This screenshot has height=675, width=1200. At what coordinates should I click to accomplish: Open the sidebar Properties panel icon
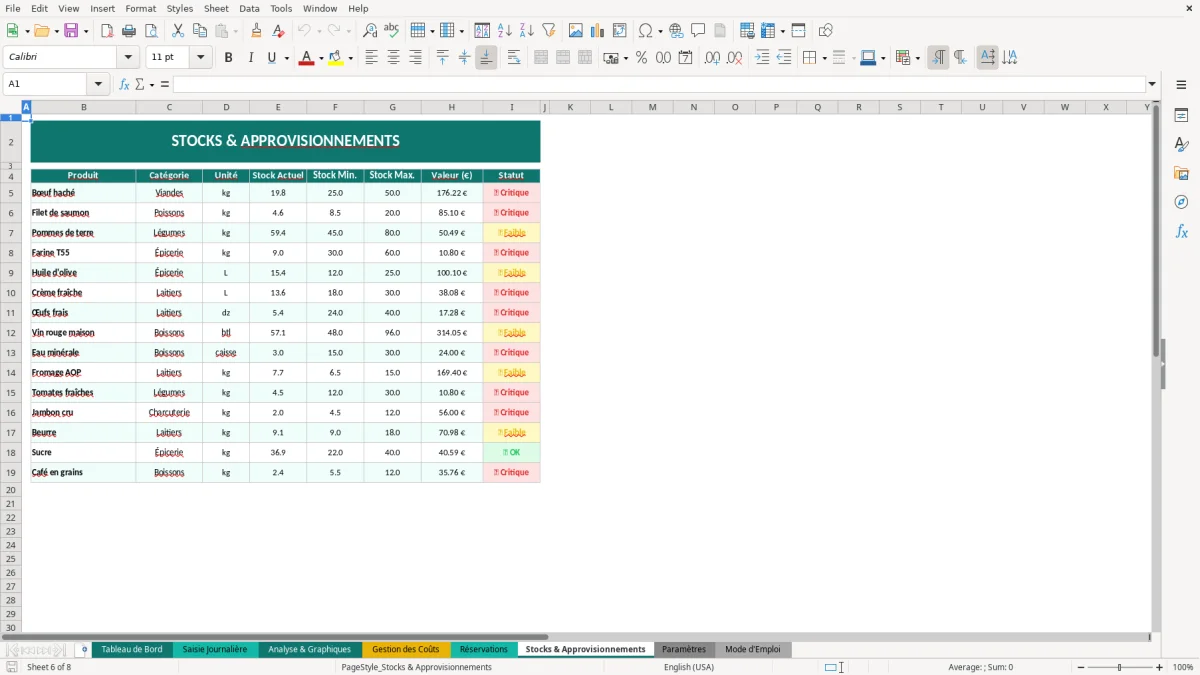(1181, 116)
